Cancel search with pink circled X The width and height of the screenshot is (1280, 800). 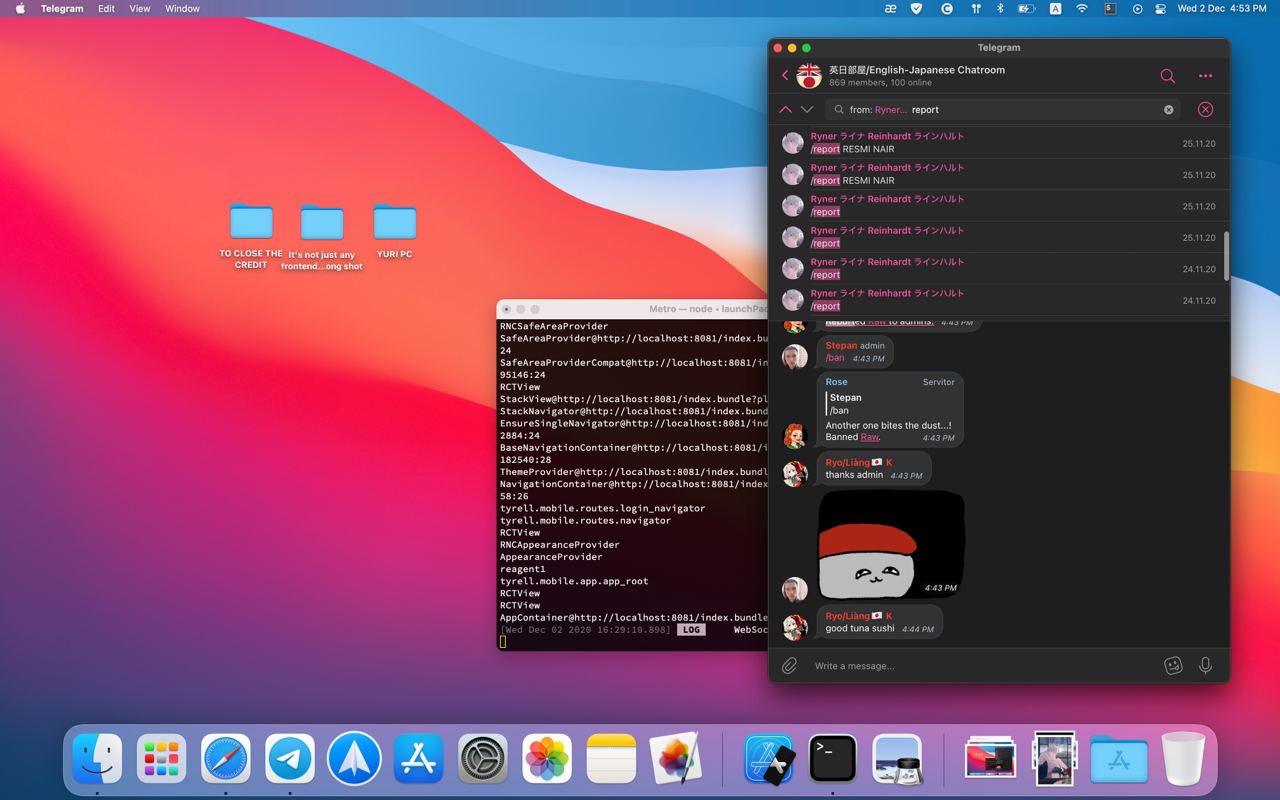(1205, 109)
